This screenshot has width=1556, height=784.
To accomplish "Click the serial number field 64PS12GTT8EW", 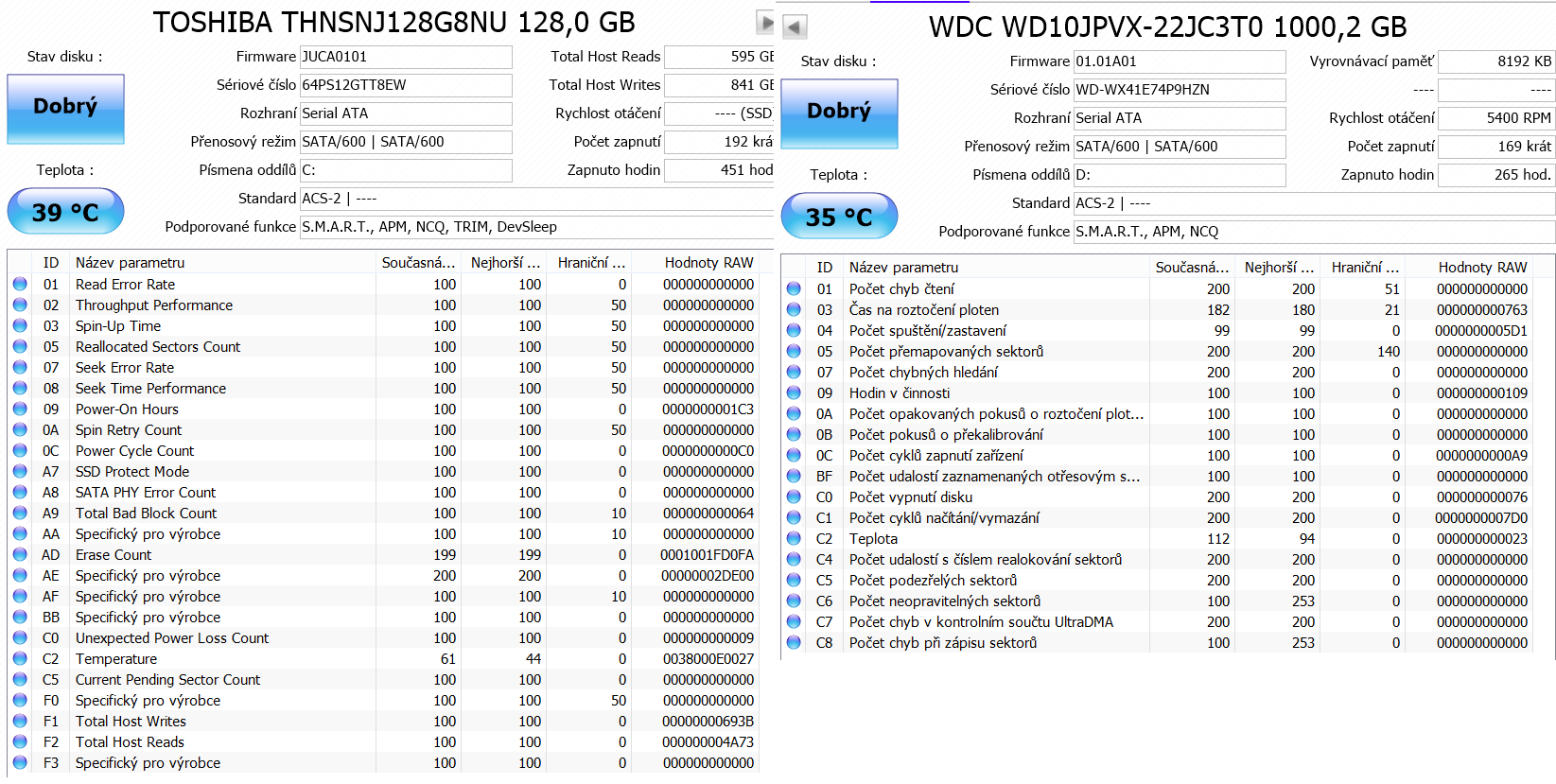I will pyautogui.click(x=406, y=85).
